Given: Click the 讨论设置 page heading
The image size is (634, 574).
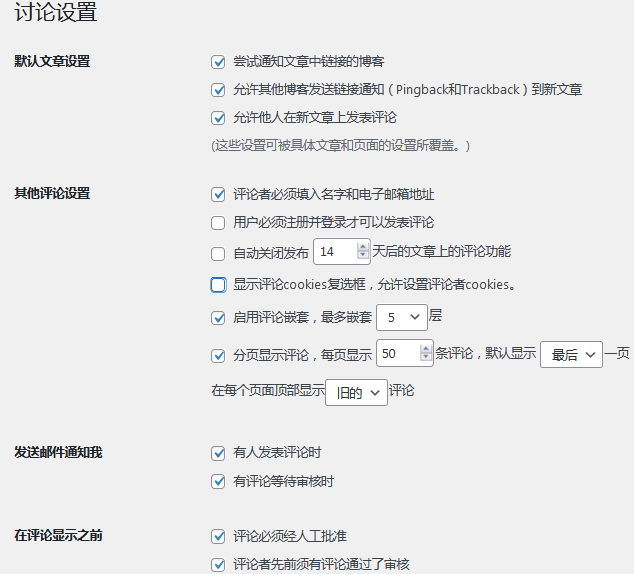Looking at the screenshot, I should (x=55, y=11).
